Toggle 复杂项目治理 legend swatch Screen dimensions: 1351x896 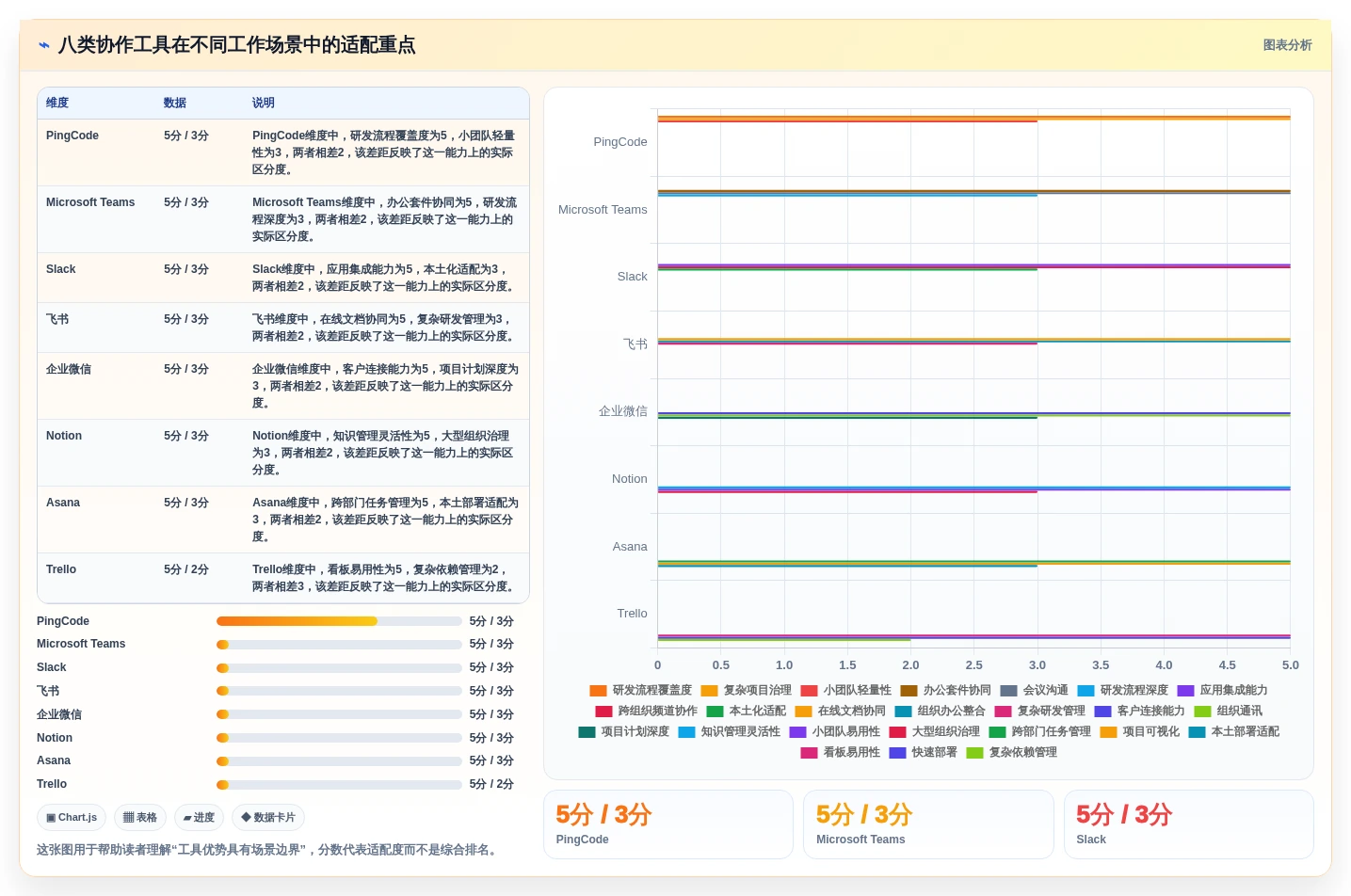(709, 691)
